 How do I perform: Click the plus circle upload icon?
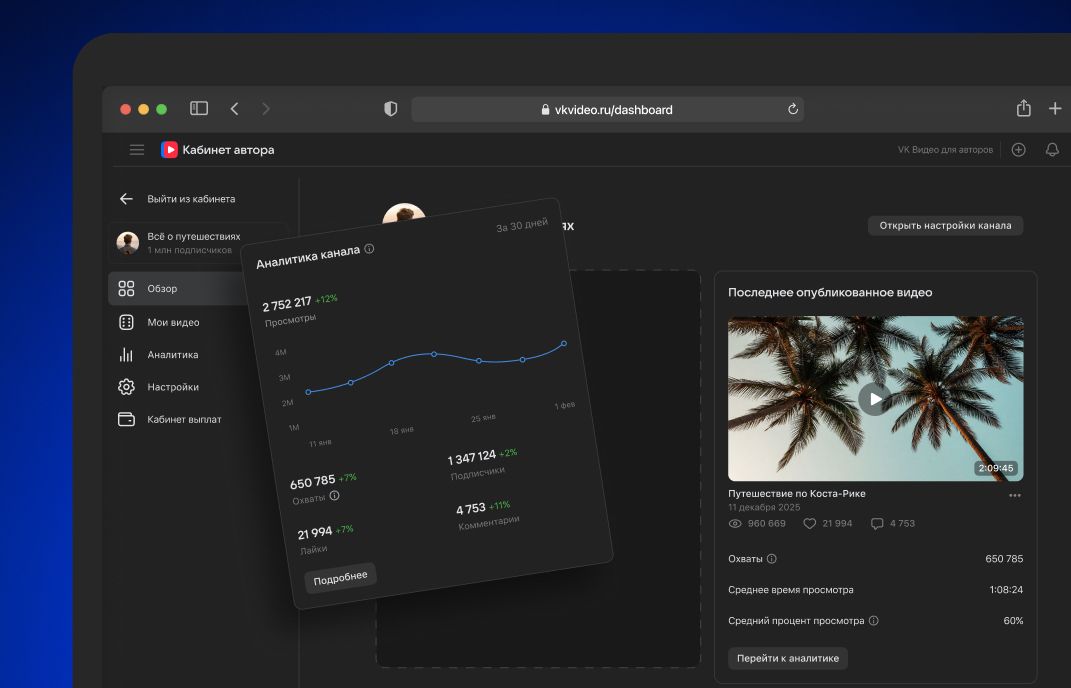tap(1018, 150)
